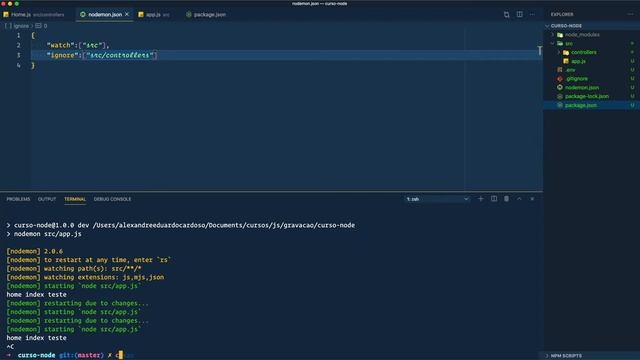
Task: Expand the controllers folder chevron
Action: (559, 52)
